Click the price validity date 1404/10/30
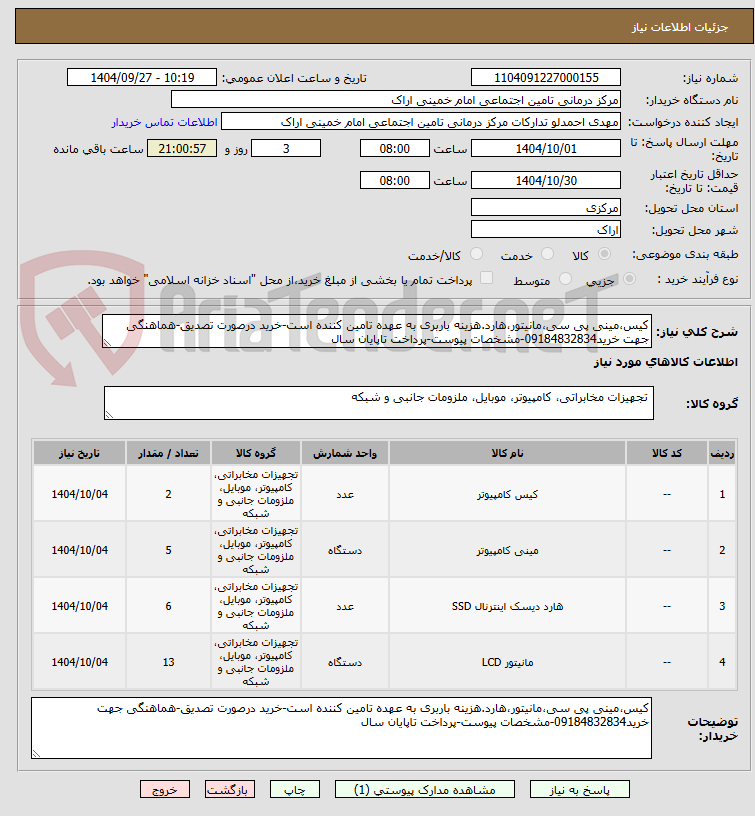The width and height of the screenshot is (755, 816). pyautogui.click(x=546, y=181)
